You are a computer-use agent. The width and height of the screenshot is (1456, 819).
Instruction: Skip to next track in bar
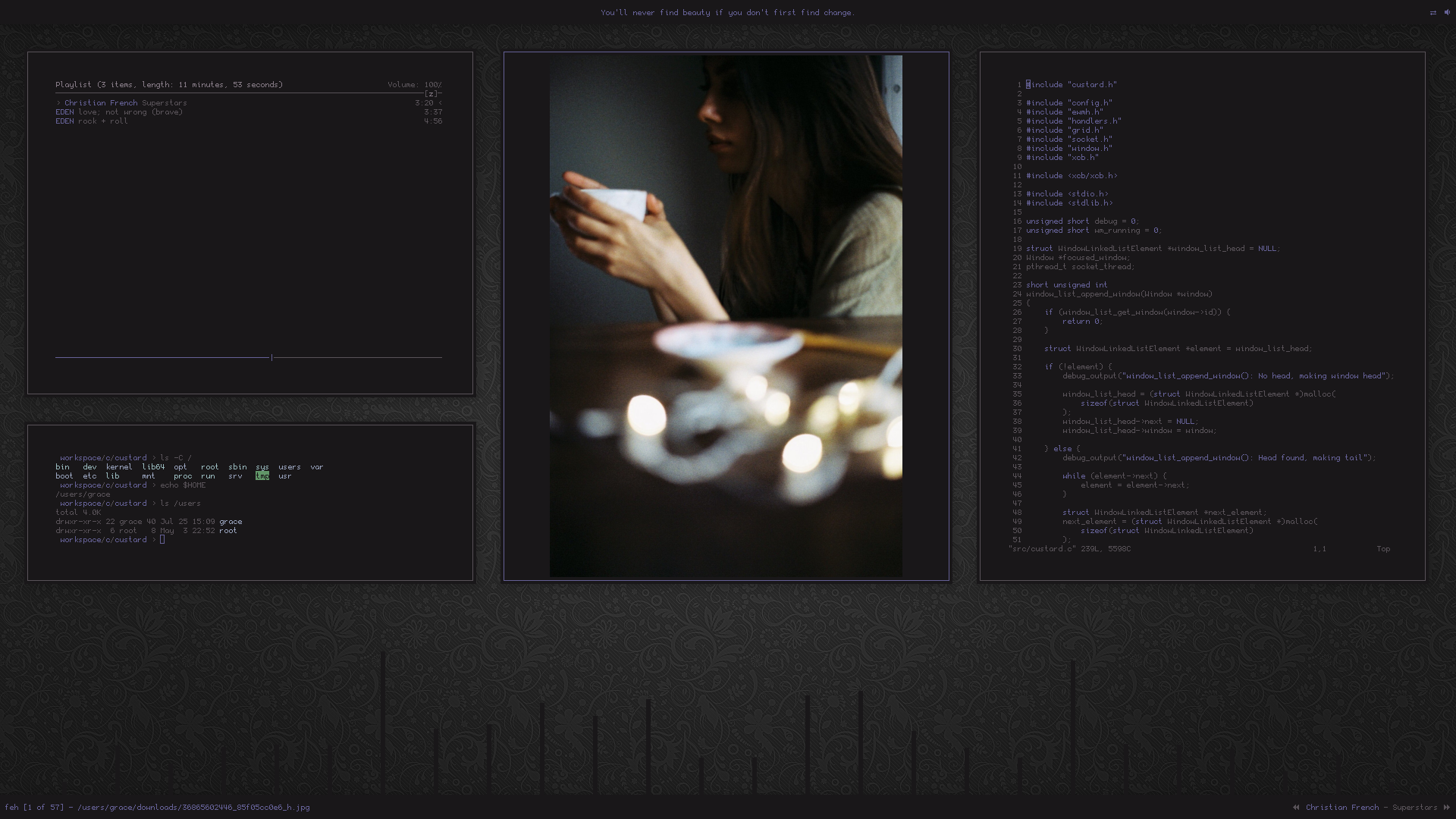click(1446, 808)
